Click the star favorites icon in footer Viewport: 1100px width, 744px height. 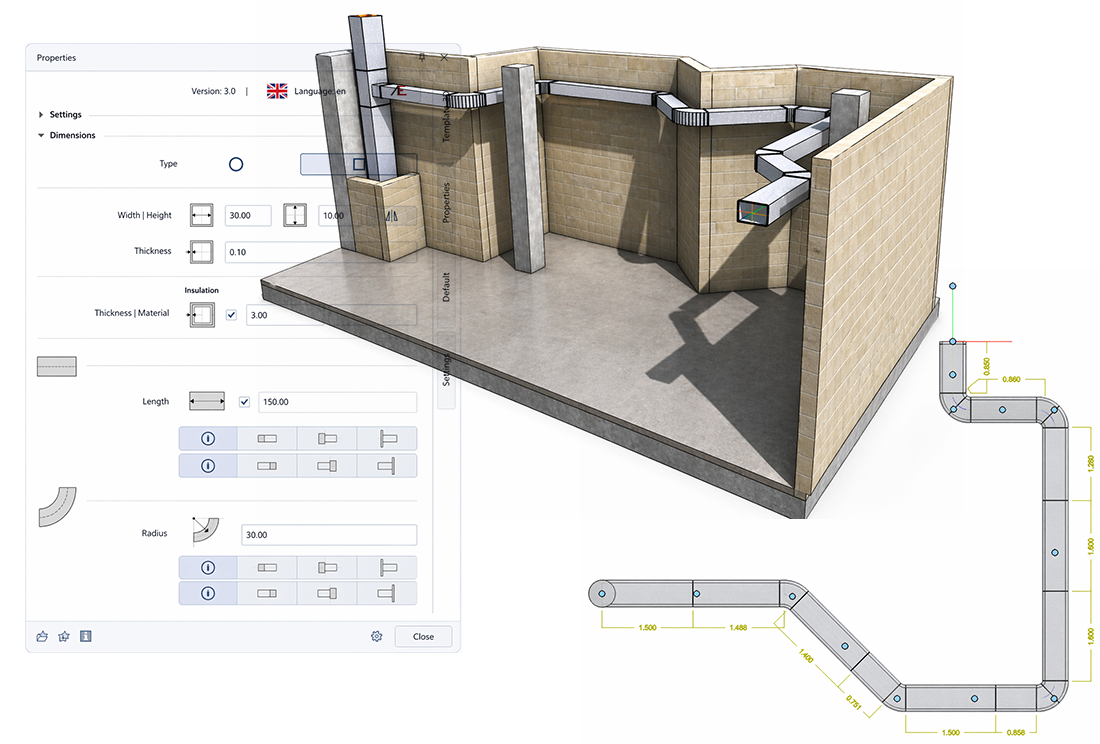[64, 636]
